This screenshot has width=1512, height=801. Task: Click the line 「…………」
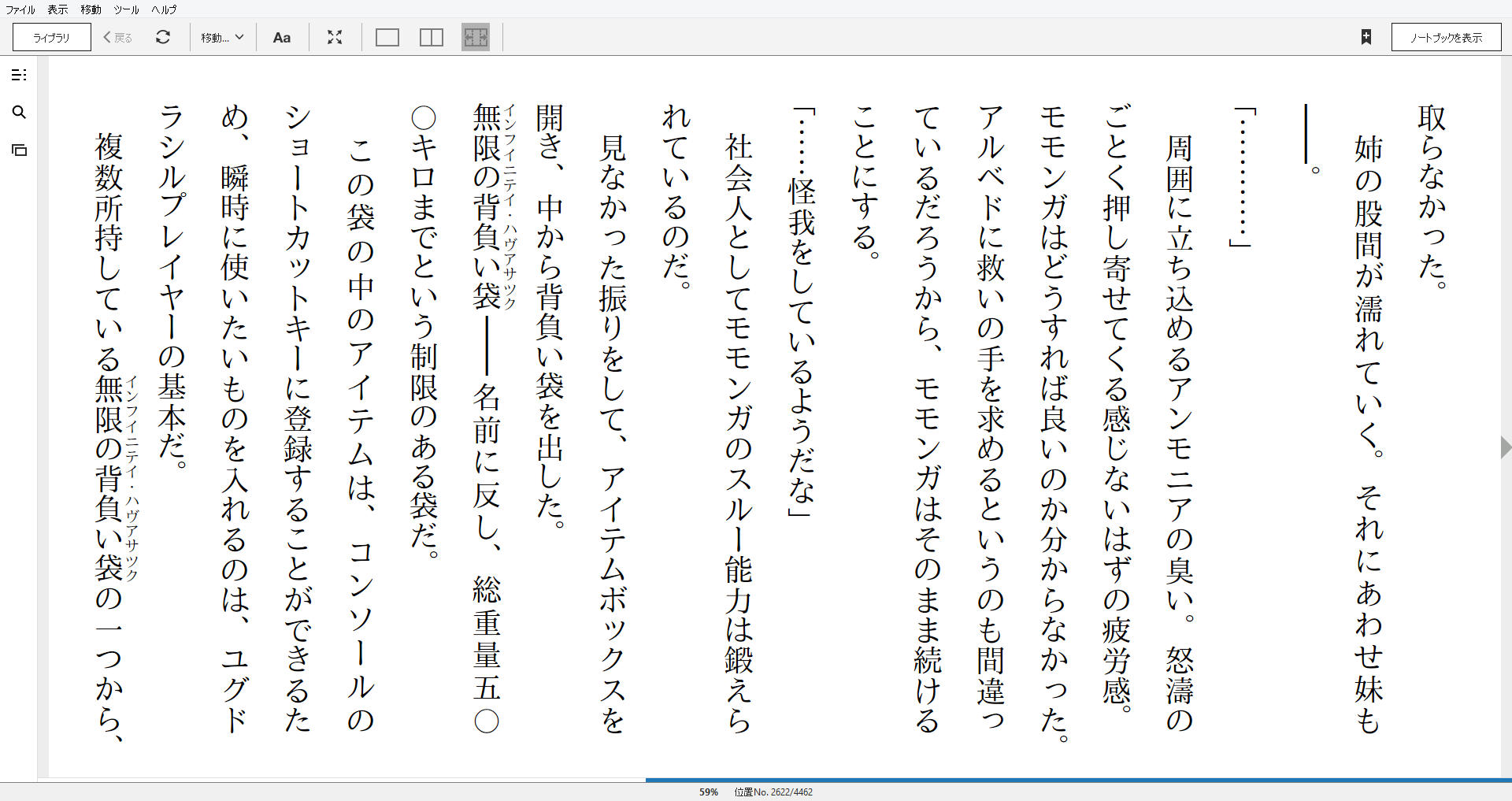1242,177
